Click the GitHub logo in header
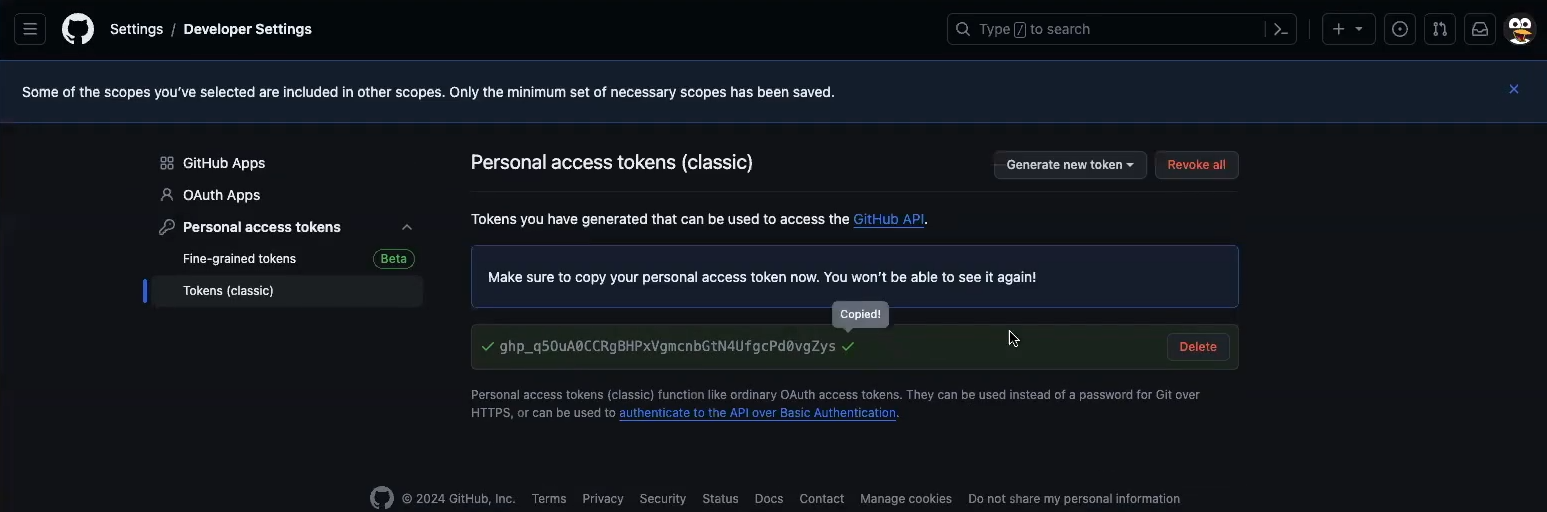Screen dimensions: 1547x512 coord(78,29)
